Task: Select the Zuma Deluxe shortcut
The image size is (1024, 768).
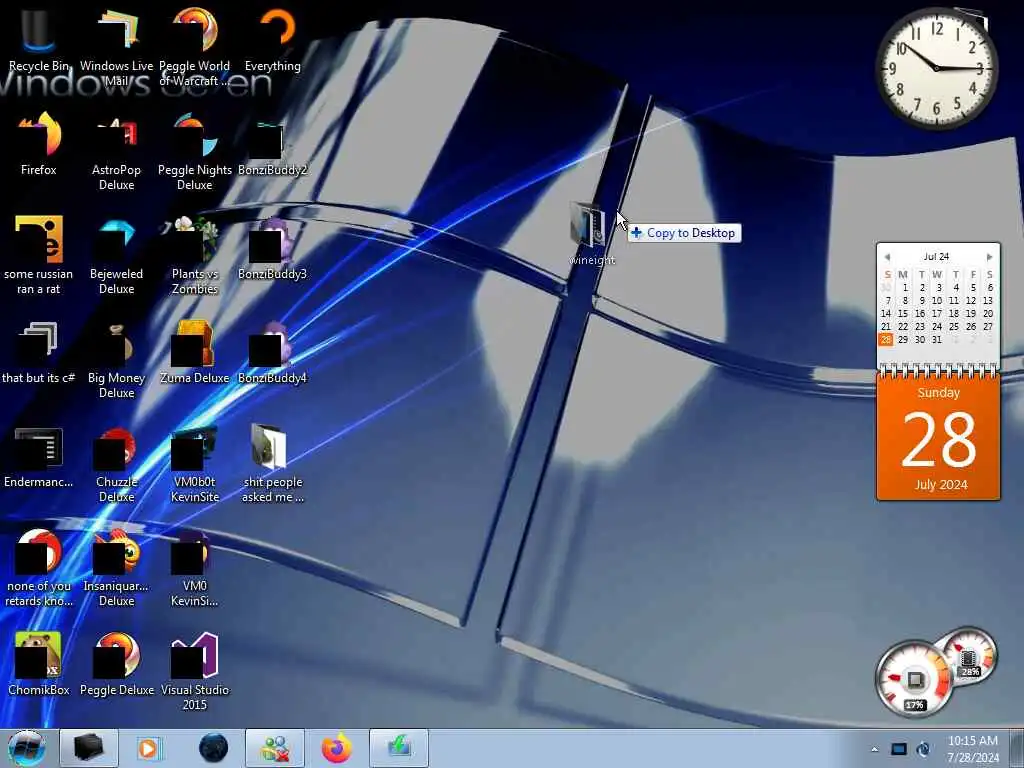Action: coord(195,351)
